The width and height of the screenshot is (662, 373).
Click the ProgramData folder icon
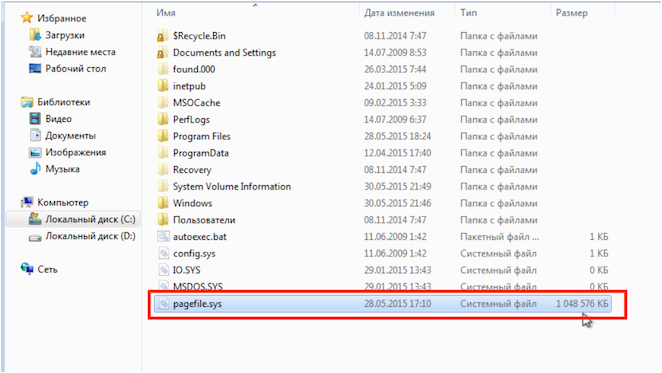tap(163, 153)
